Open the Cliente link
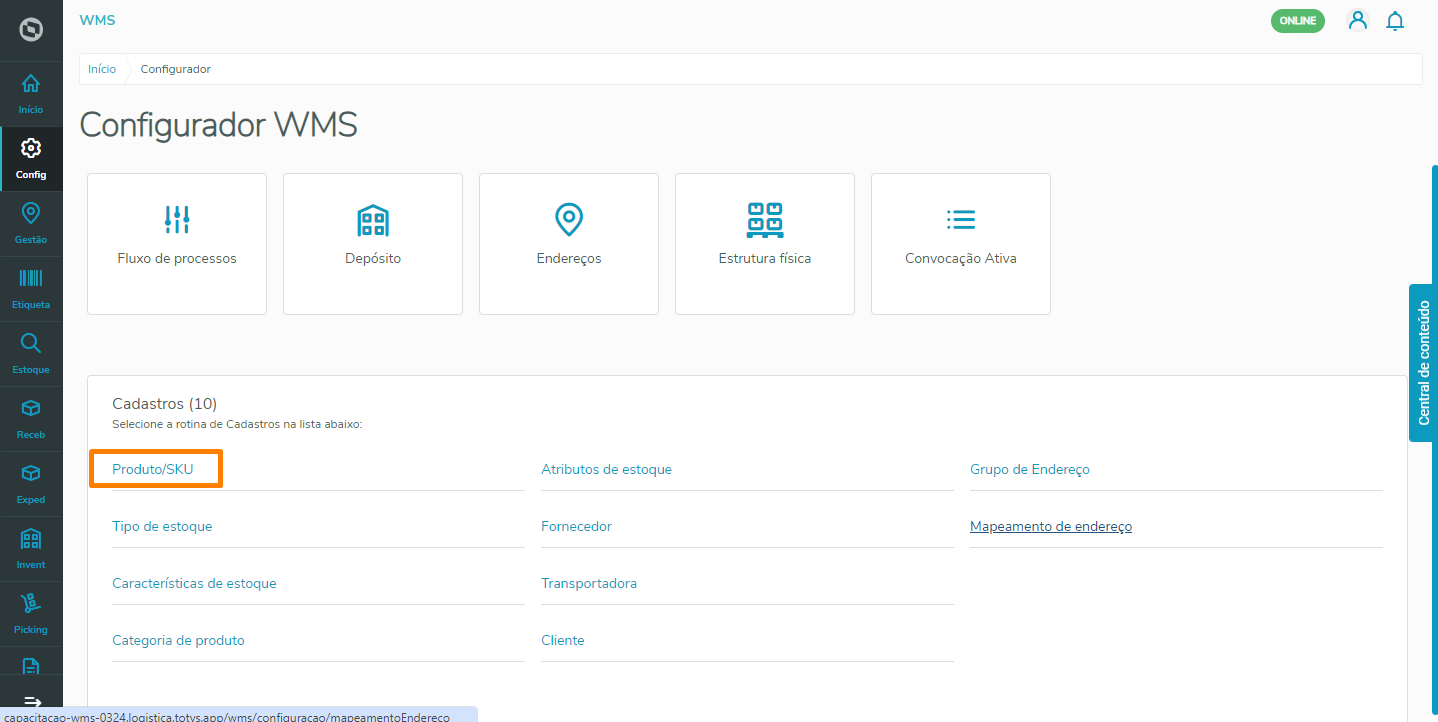The image size is (1438, 722). pyautogui.click(x=563, y=640)
